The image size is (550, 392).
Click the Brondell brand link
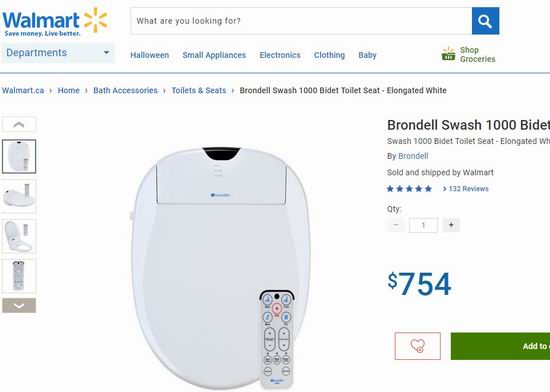click(x=413, y=156)
